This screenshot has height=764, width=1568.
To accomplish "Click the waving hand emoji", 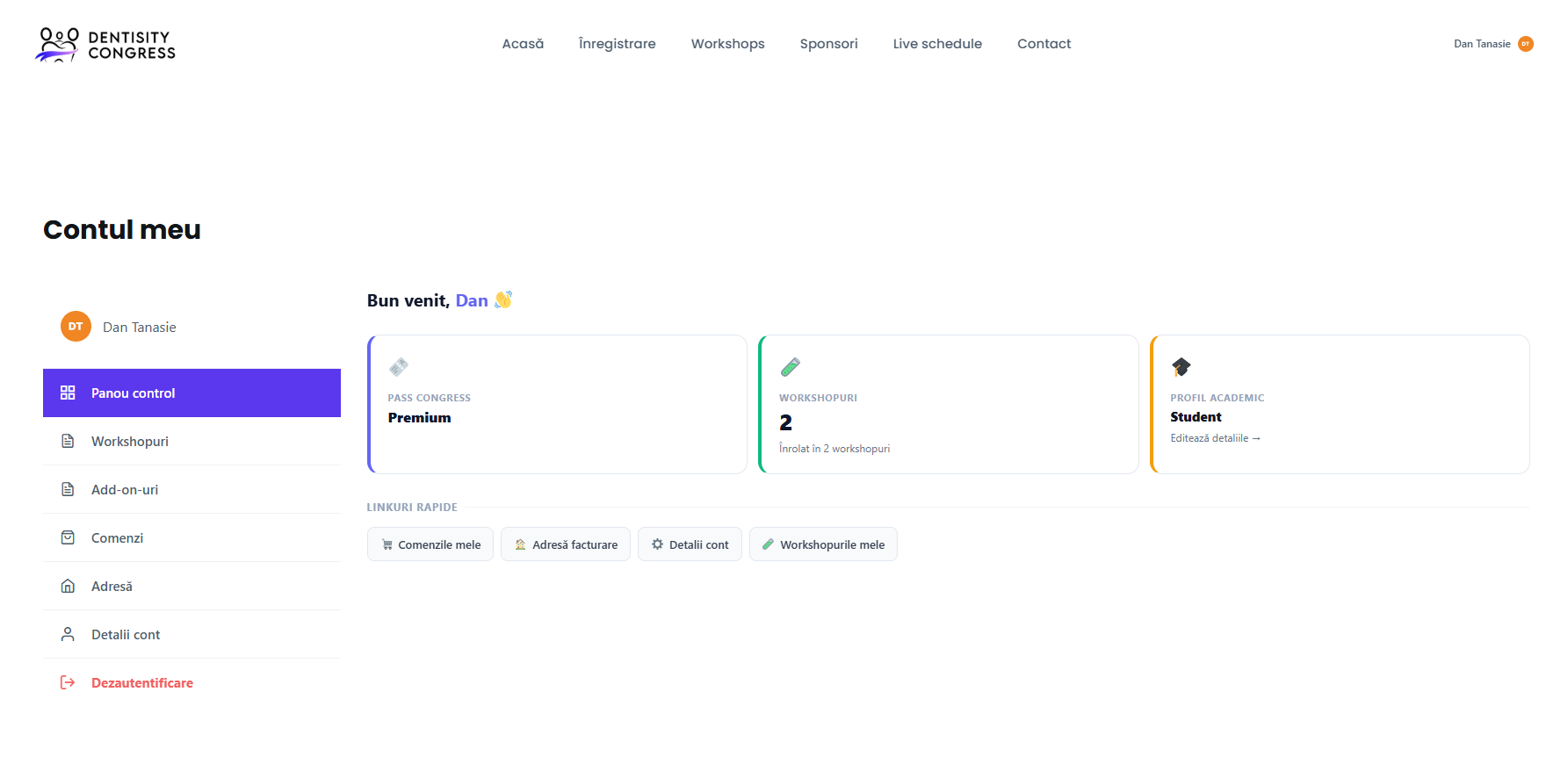I will 503,299.
